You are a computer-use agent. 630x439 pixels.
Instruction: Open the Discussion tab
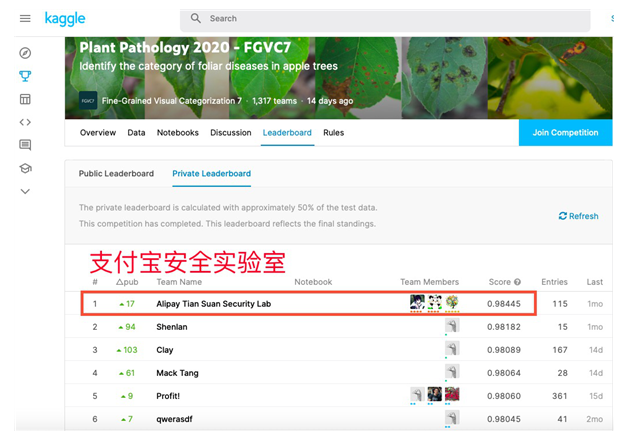pyautogui.click(x=231, y=133)
